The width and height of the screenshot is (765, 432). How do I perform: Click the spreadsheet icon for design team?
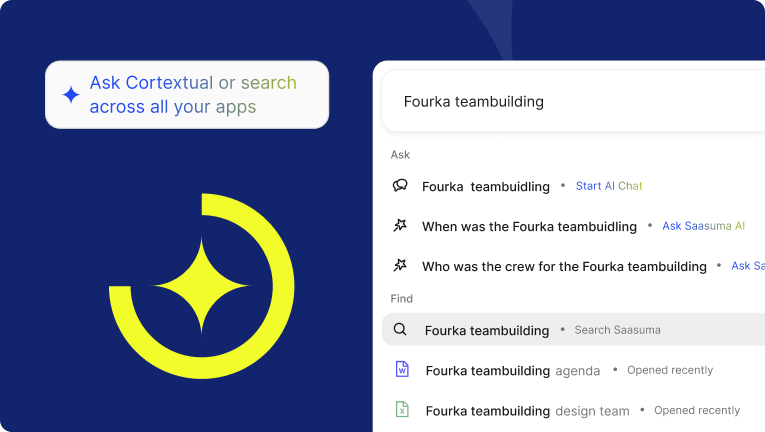click(x=402, y=410)
